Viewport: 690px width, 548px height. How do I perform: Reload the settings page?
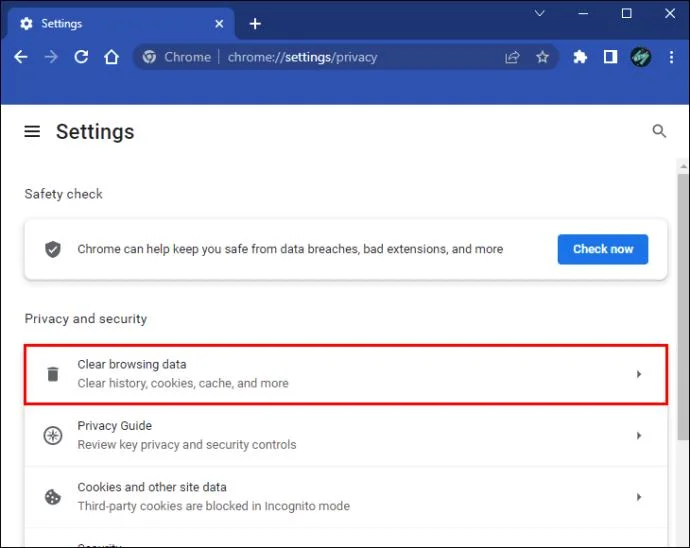click(81, 57)
